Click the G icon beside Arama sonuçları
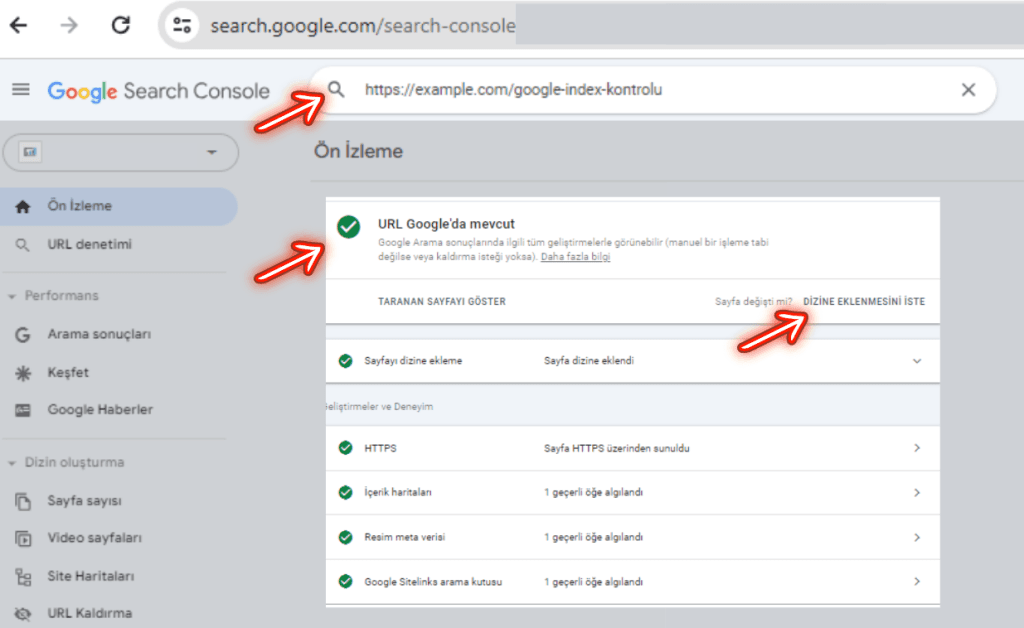This screenshot has width=1024, height=628. point(23,335)
